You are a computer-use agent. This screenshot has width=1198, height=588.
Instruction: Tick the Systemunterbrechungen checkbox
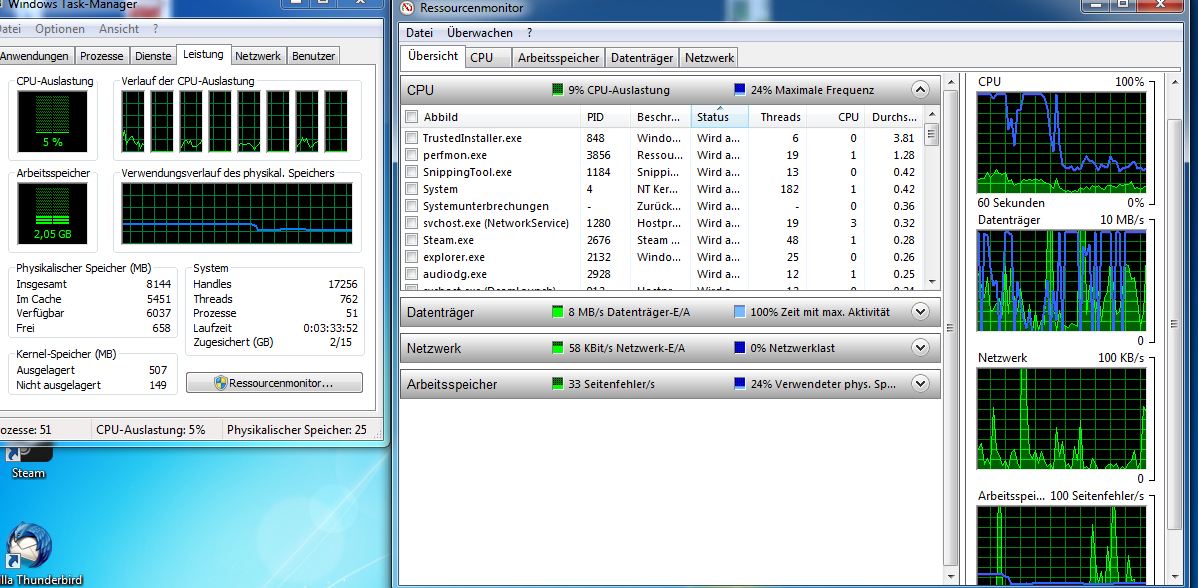[x=411, y=206]
